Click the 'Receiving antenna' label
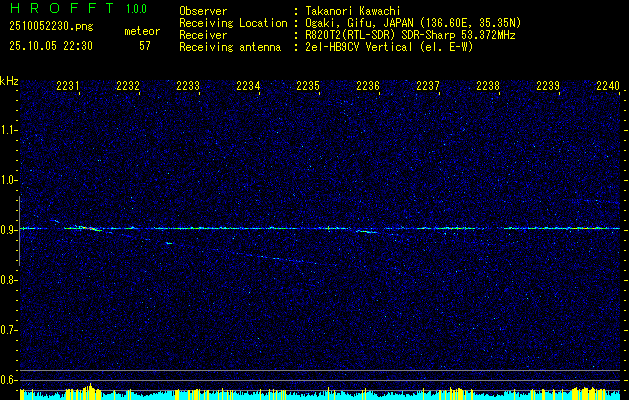Viewport: 629px width, 400px height. pos(230,47)
